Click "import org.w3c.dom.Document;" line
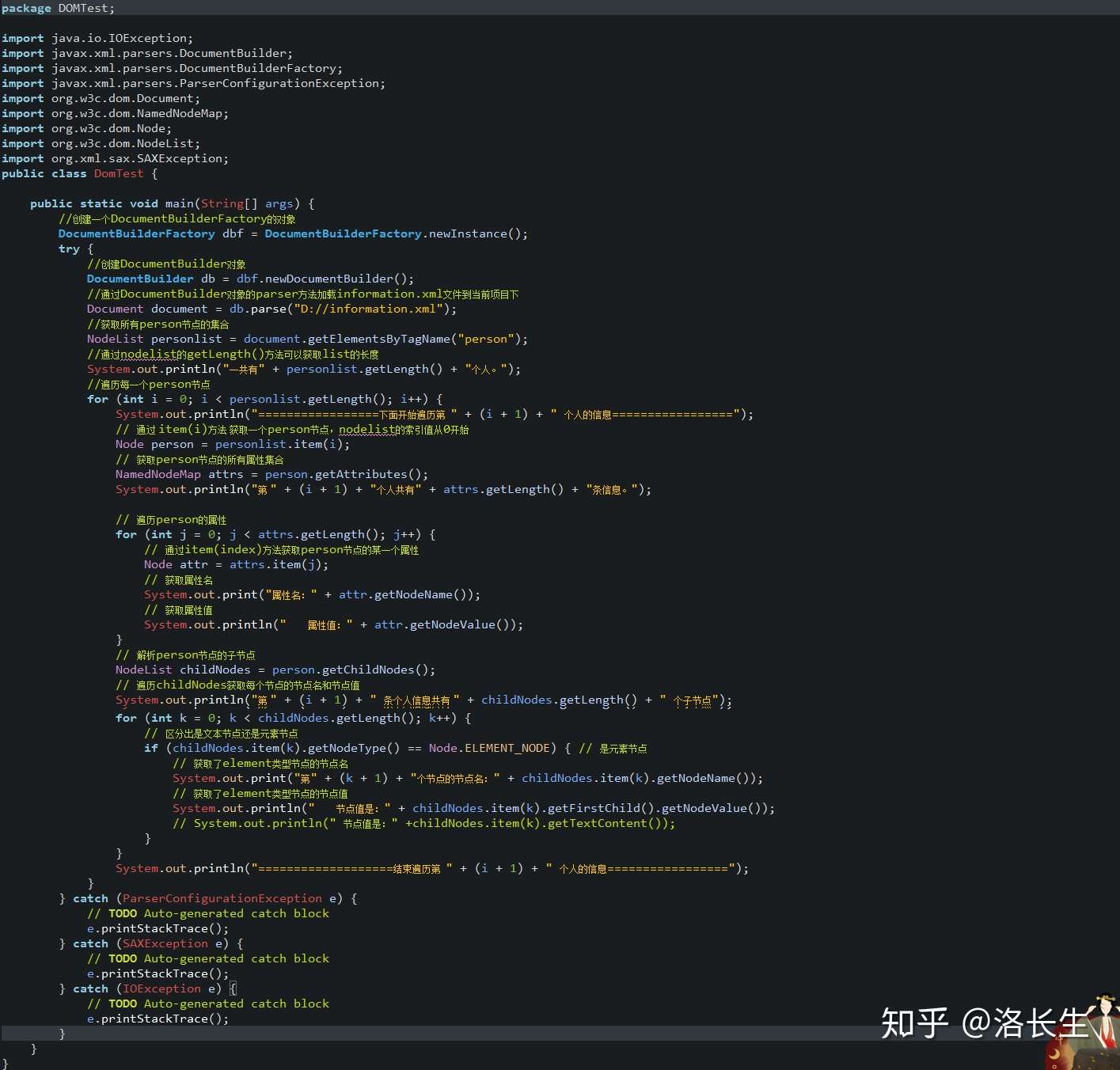 click(x=101, y=98)
